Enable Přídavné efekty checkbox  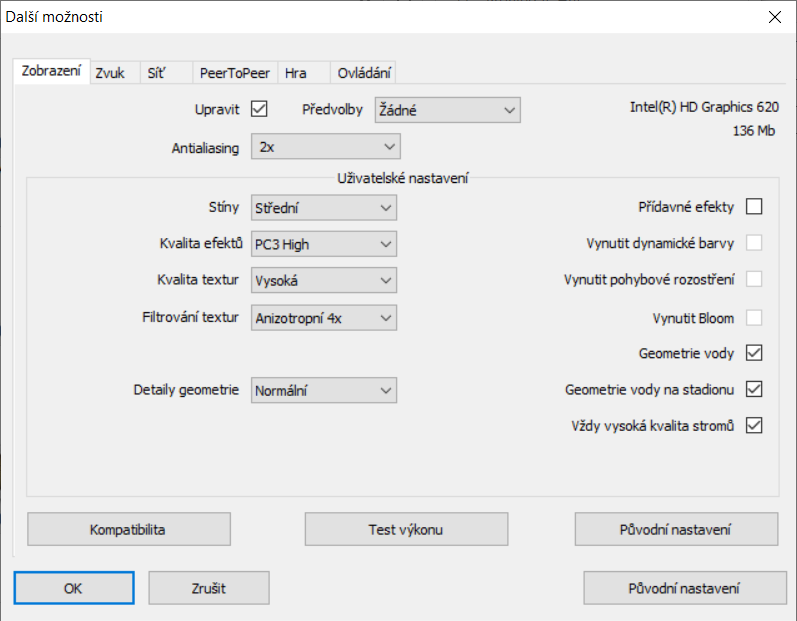(754, 207)
